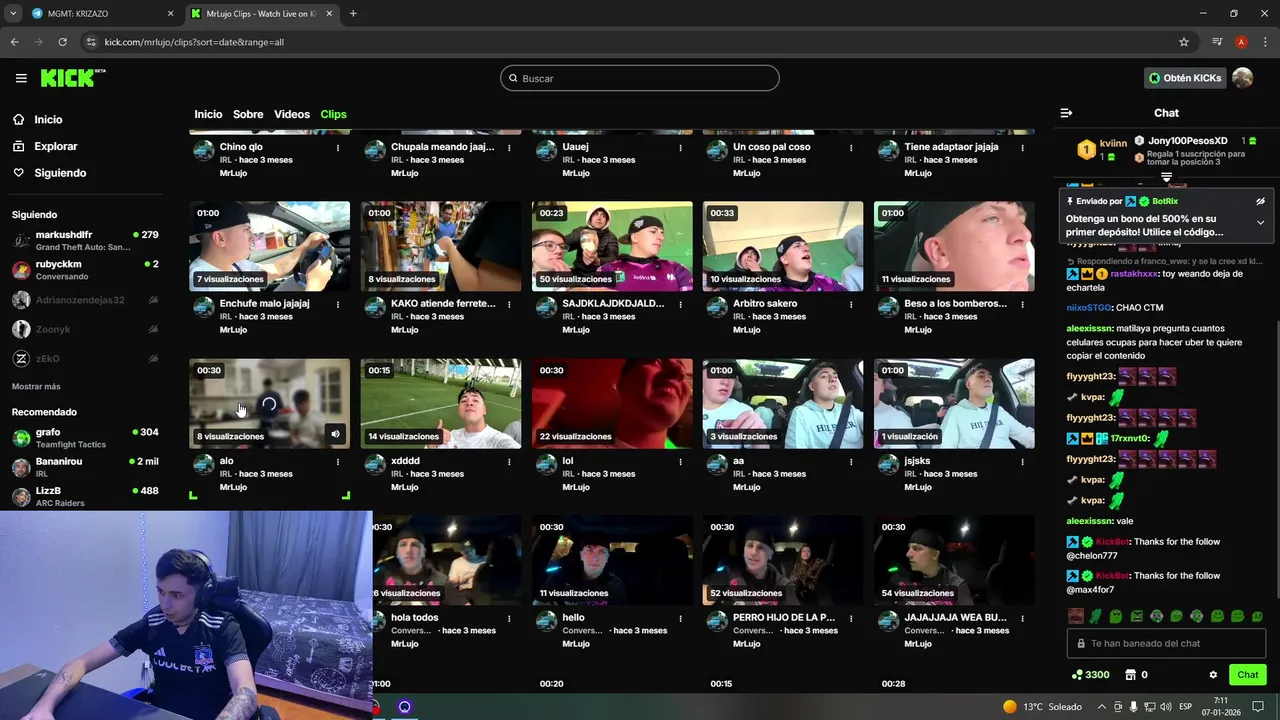The width and height of the screenshot is (1280, 720).
Task: Expand the pinned BotRix message chevron
Action: pos(1260,223)
